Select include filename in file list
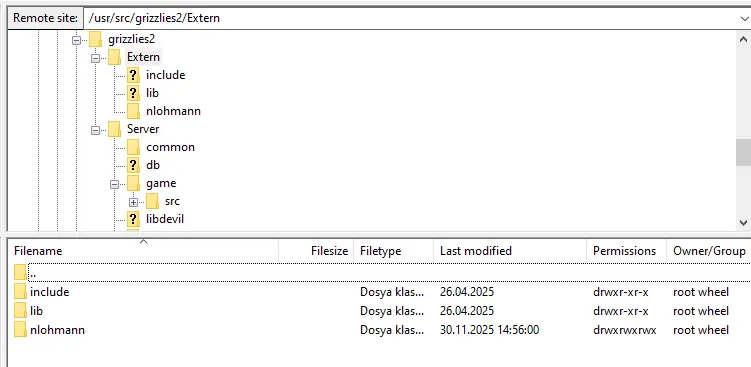 click(x=50, y=292)
